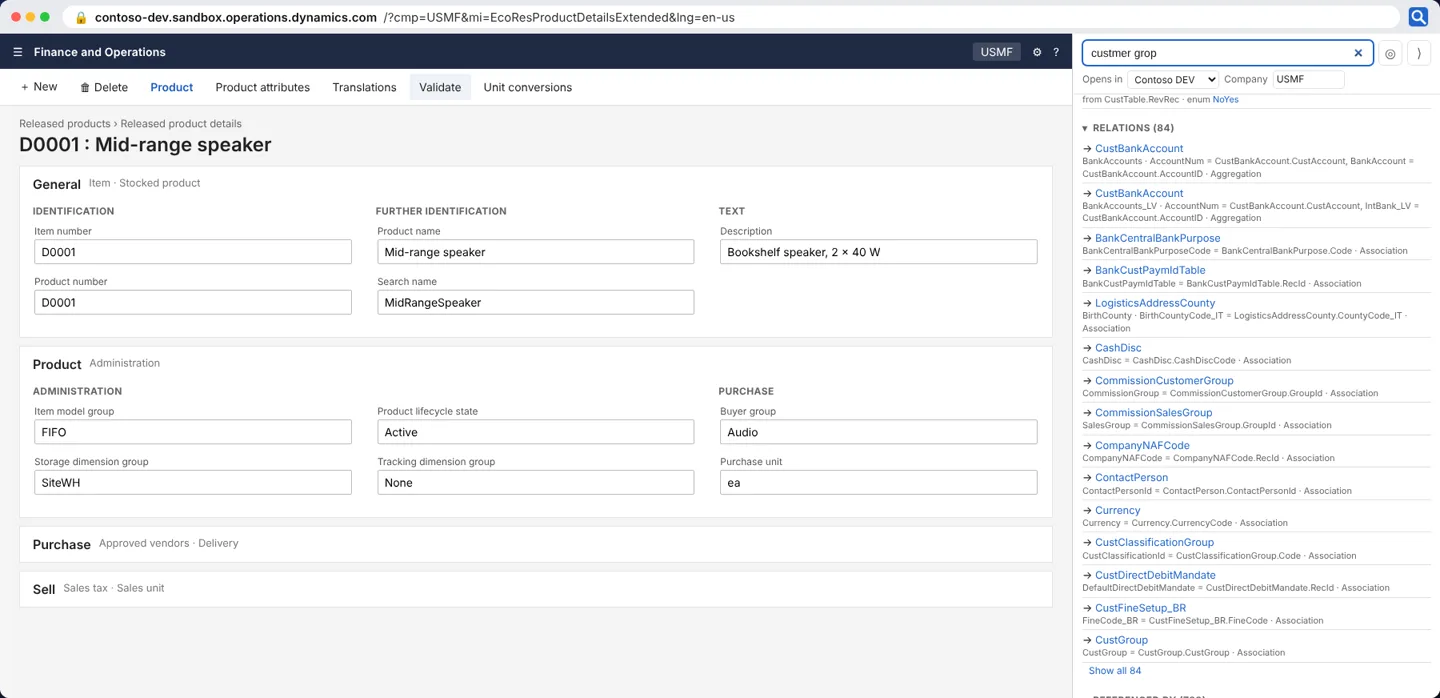Open the Product attributes tab
Viewport: 1440px width, 698px height.
(x=263, y=87)
